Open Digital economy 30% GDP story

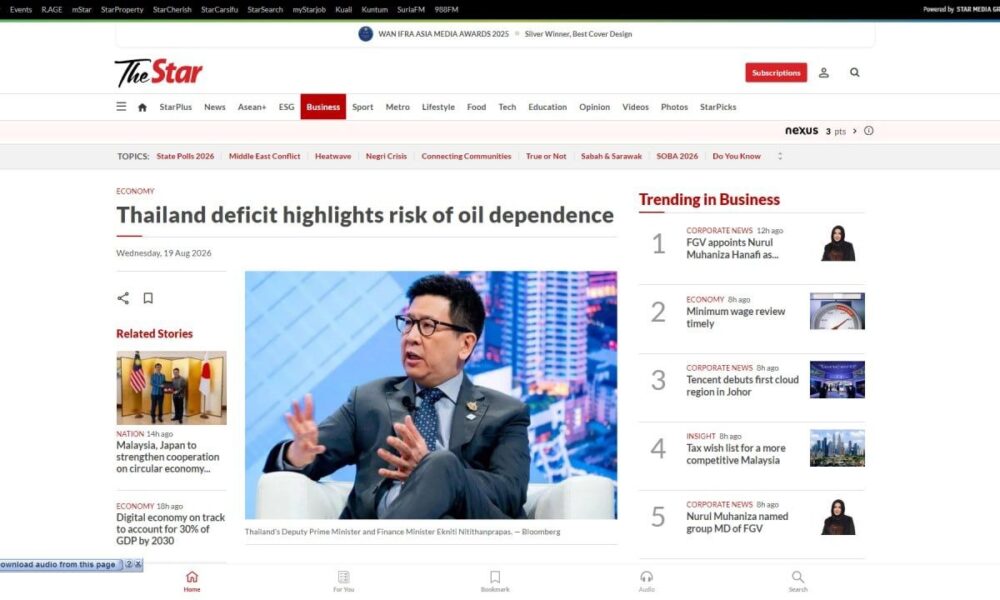[170, 529]
